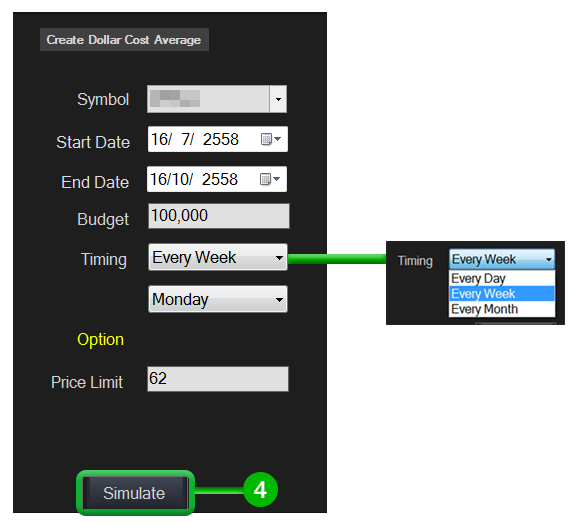This screenshot has height=531, width=579.
Task: Click the End Date month value 10
Action: coord(180,179)
